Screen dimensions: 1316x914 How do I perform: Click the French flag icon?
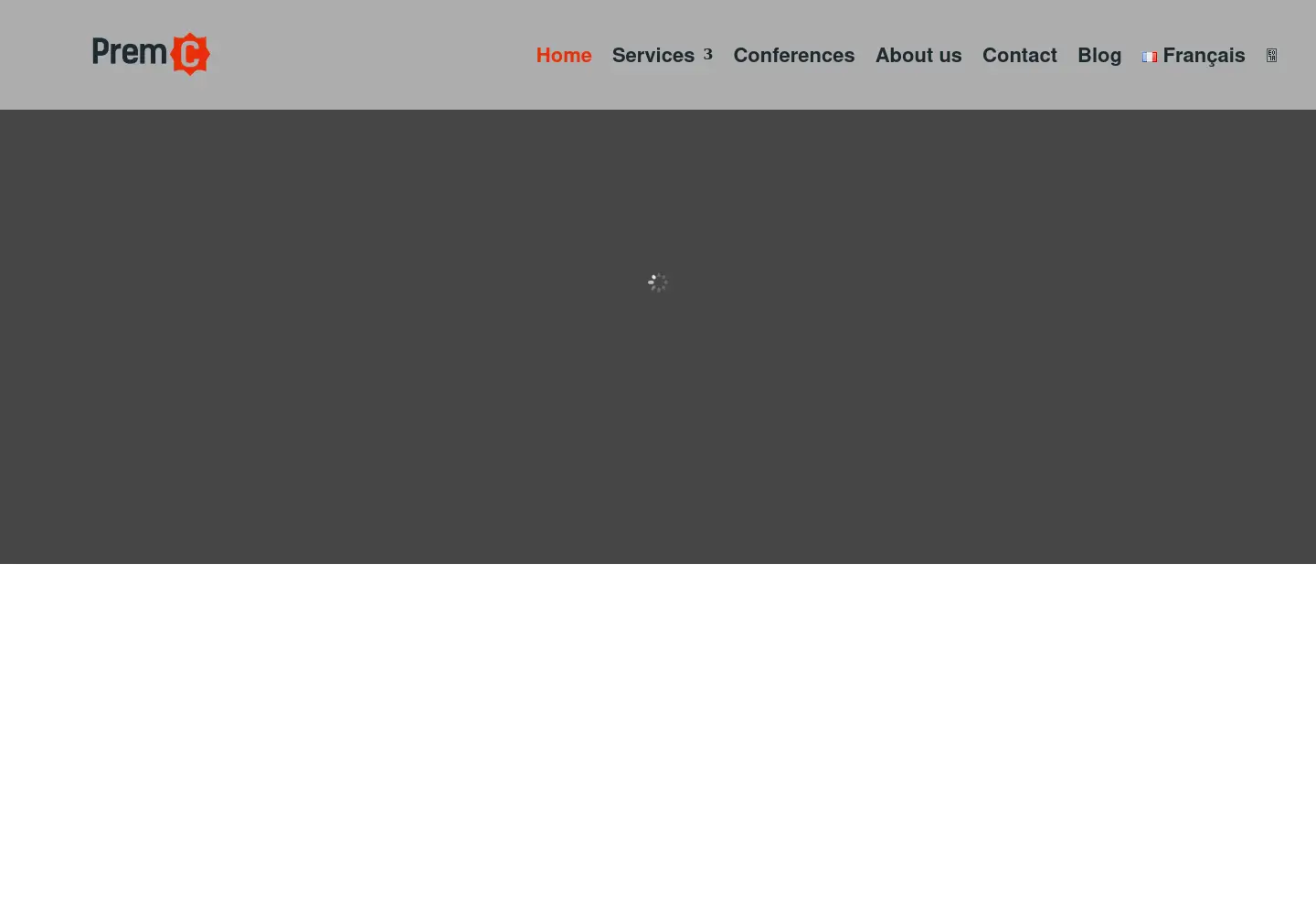(1150, 57)
